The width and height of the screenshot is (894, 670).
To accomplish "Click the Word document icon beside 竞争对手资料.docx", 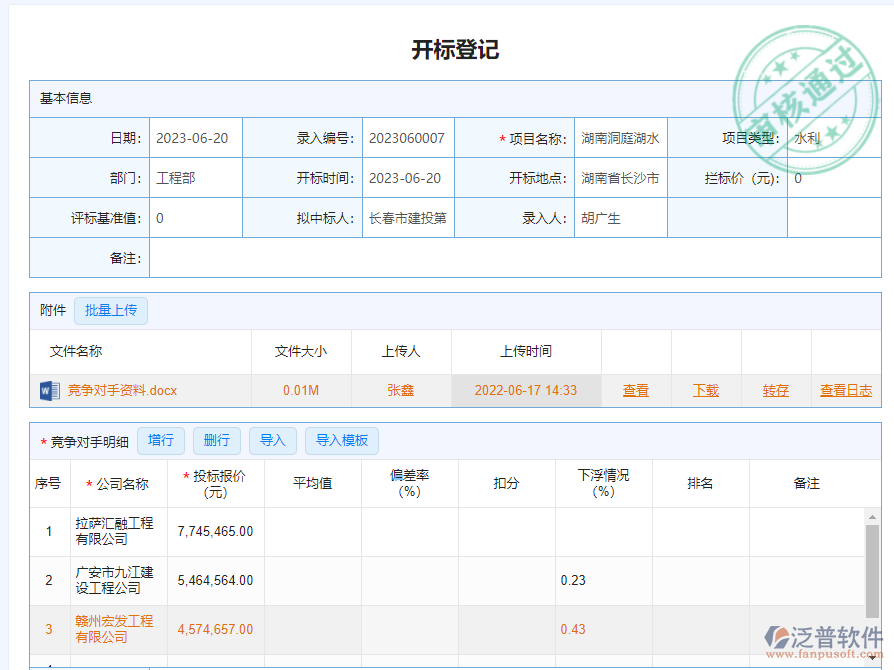I will [48, 390].
